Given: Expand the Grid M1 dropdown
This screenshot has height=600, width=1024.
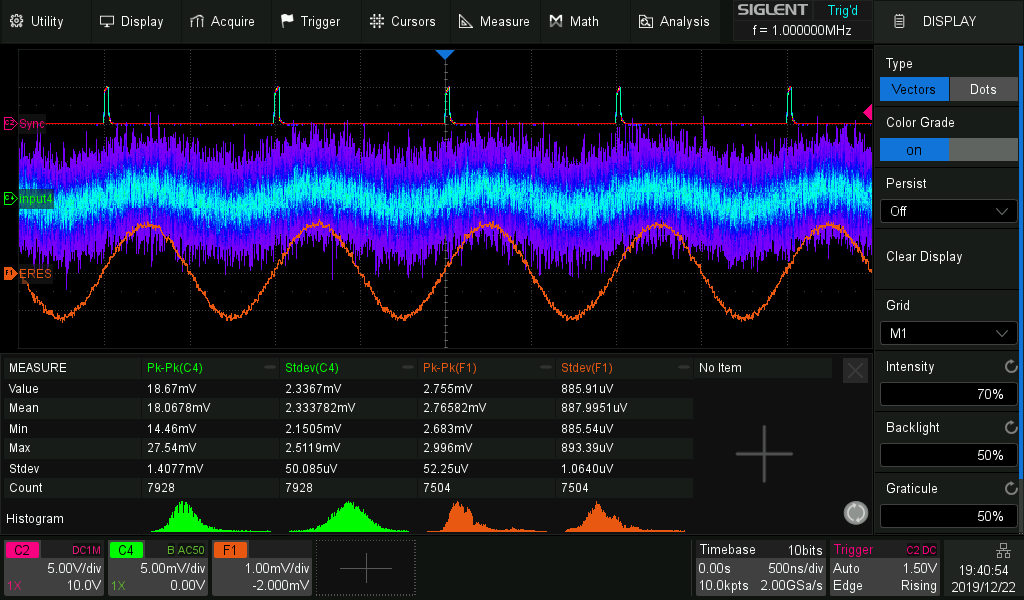Looking at the screenshot, I should coord(948,333).
